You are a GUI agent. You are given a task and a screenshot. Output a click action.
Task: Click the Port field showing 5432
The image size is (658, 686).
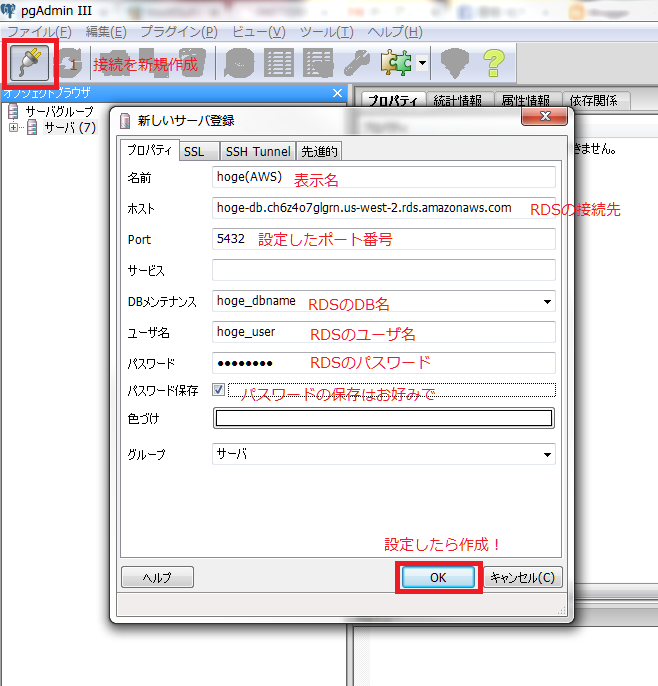click(384, 239)
